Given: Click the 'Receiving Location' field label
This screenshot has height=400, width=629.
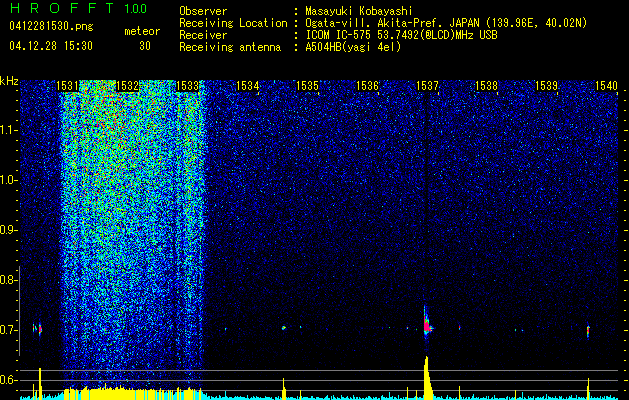Looking at the screenshot, I should pos(233,23).
